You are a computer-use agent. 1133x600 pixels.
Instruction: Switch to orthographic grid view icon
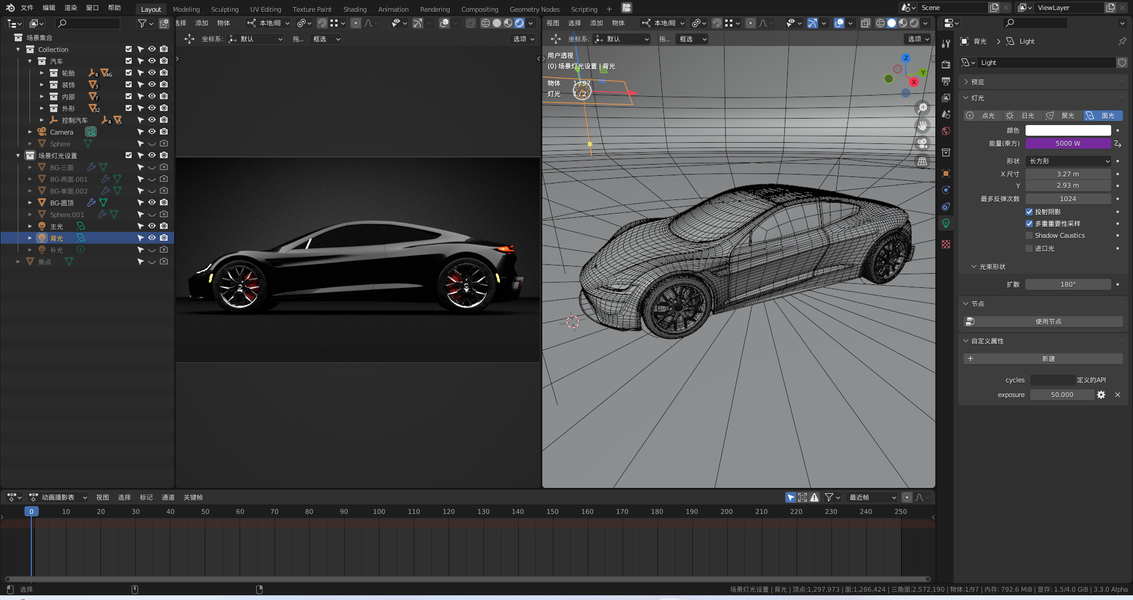tap(921, 162)
